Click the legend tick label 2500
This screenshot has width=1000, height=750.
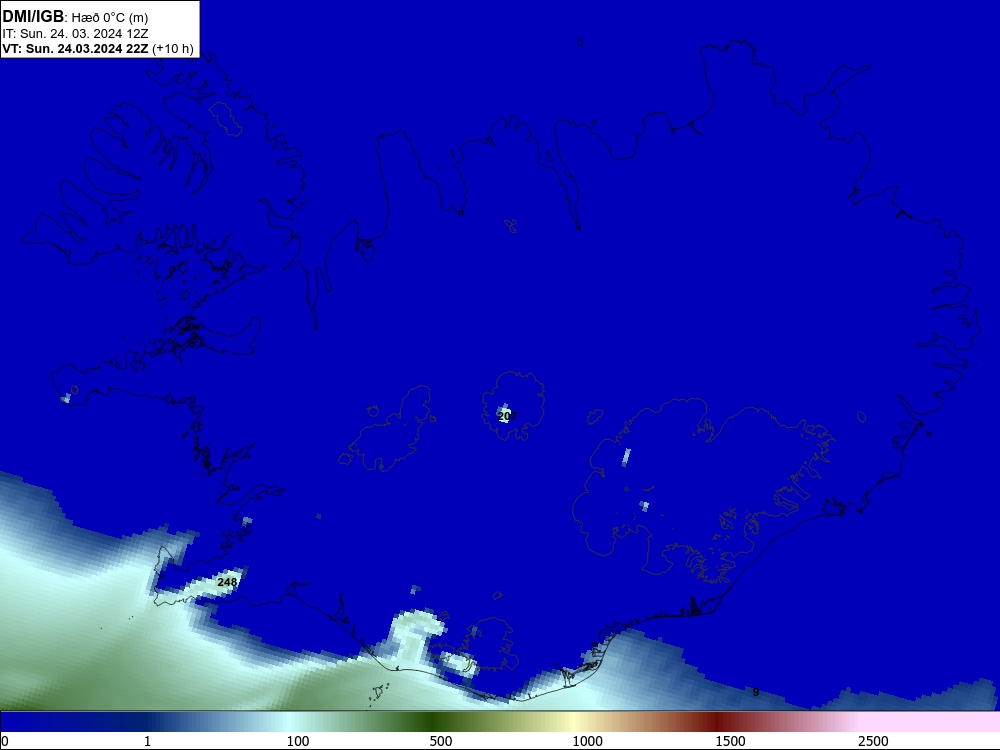coord(873,741)
